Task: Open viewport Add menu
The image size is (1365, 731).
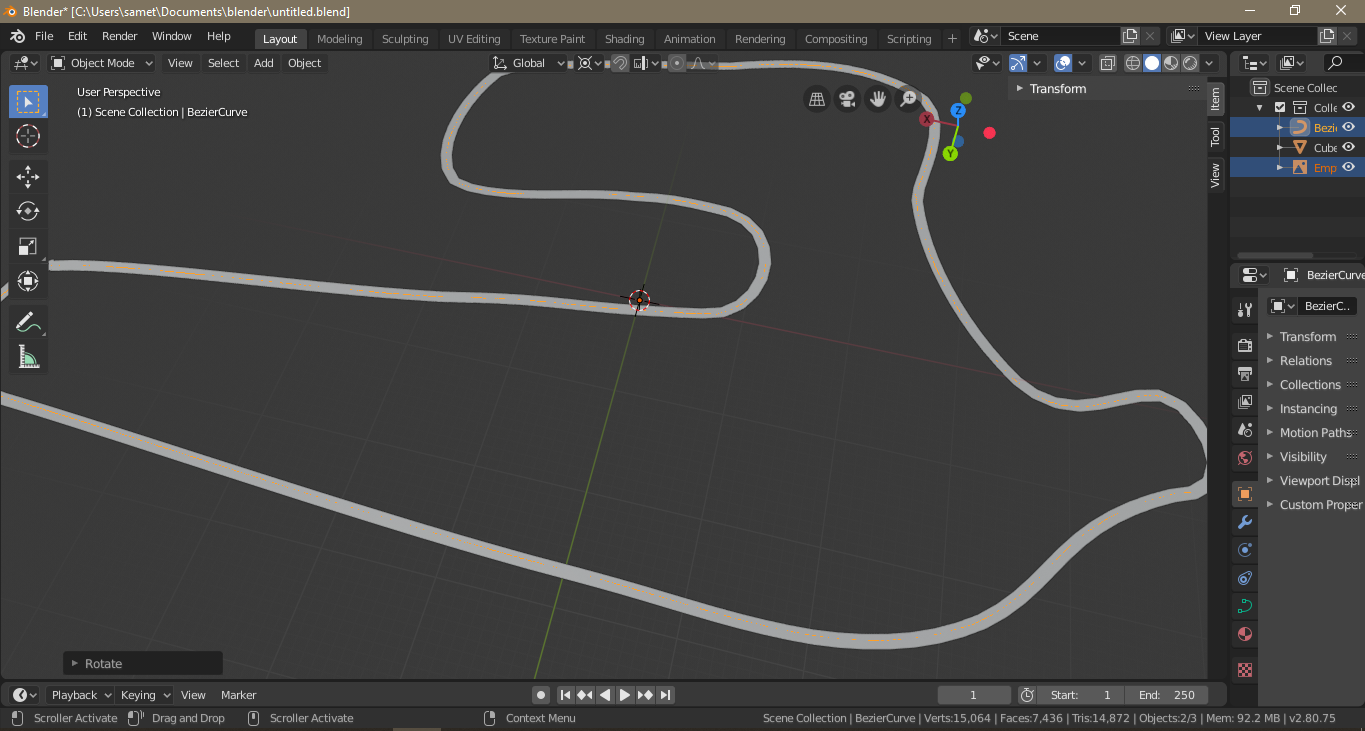Action: [x=264, y=63]
